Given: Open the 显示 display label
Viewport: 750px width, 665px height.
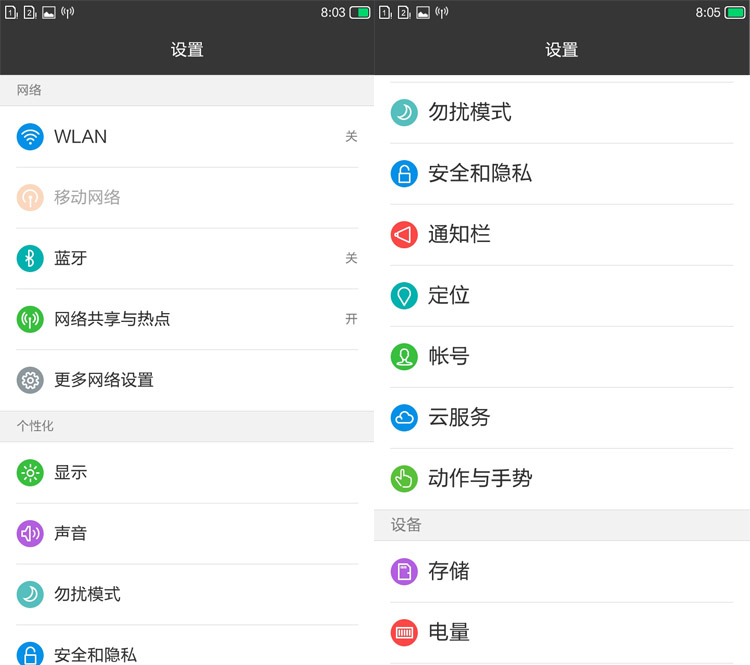Looking at the screenshot, I should (x=70, y=473).
